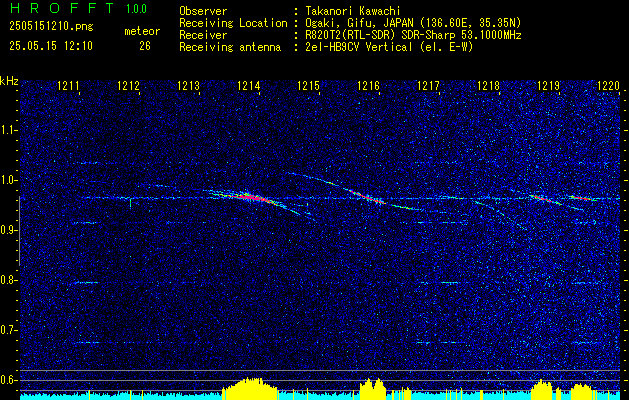This screenshot has height=400, width=629.
Task: Click the version number 1.0.0
Action: (x=136, y=9)
